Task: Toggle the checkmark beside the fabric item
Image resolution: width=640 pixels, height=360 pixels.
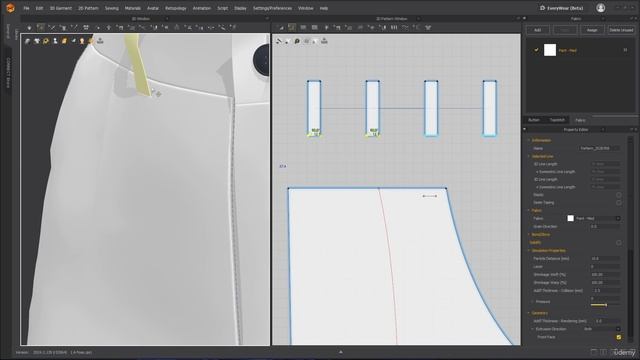Action: click(x=536, y=50)
